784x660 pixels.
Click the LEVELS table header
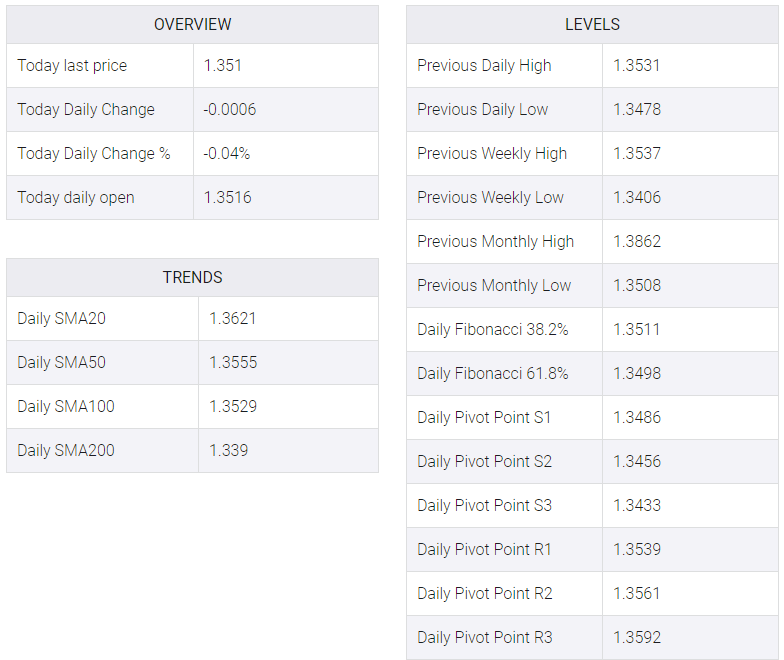click(x=592, y=24)
